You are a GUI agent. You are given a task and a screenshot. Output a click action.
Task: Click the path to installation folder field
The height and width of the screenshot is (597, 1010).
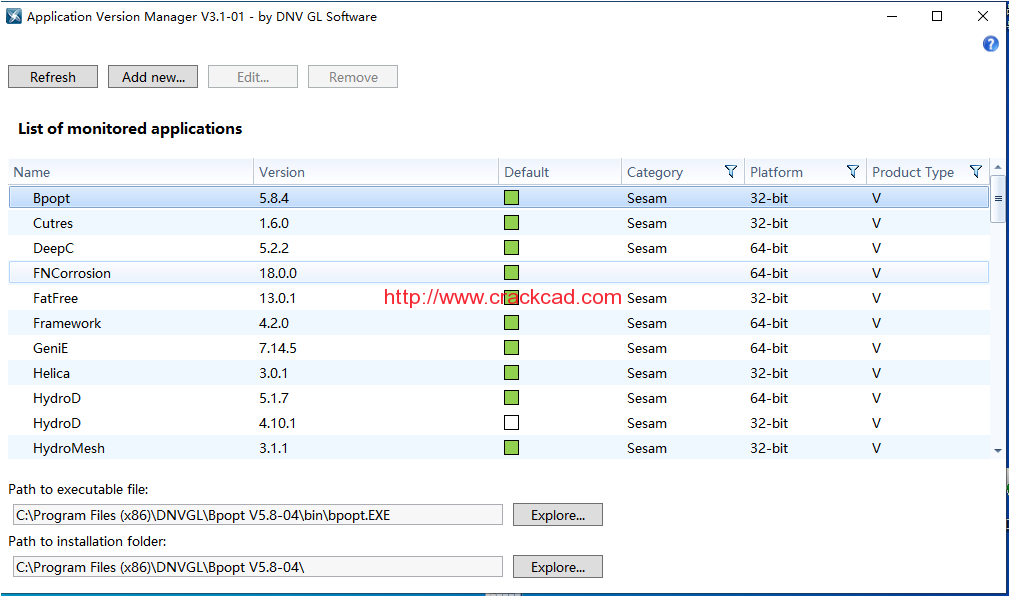click(258, 567)
